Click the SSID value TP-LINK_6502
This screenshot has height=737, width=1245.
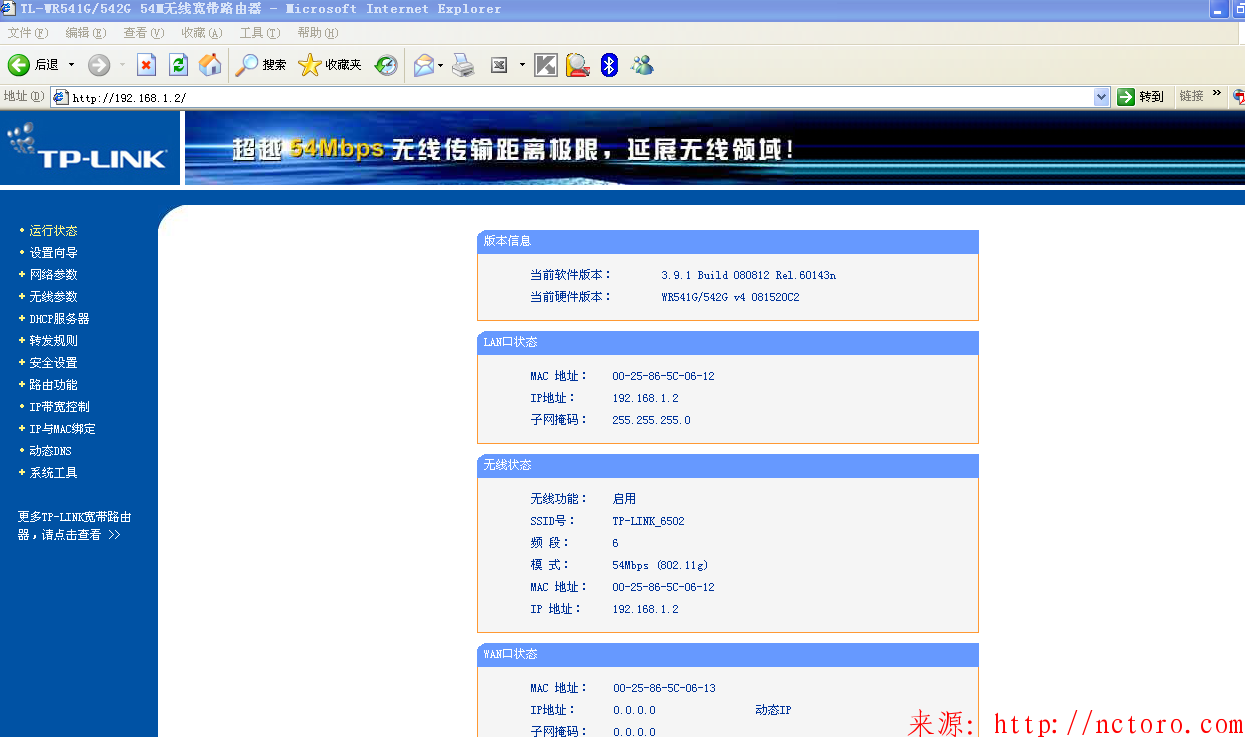648,521
